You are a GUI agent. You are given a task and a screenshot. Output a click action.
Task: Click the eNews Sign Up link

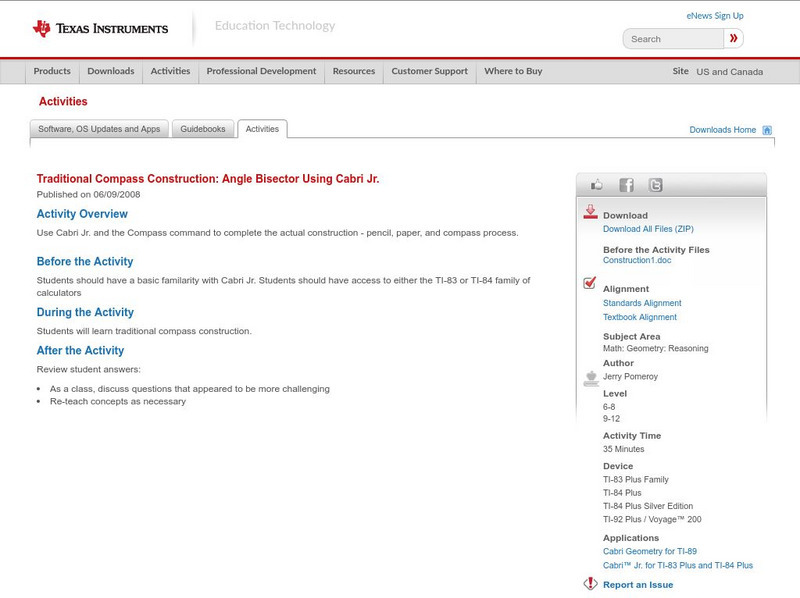[714, 16]
